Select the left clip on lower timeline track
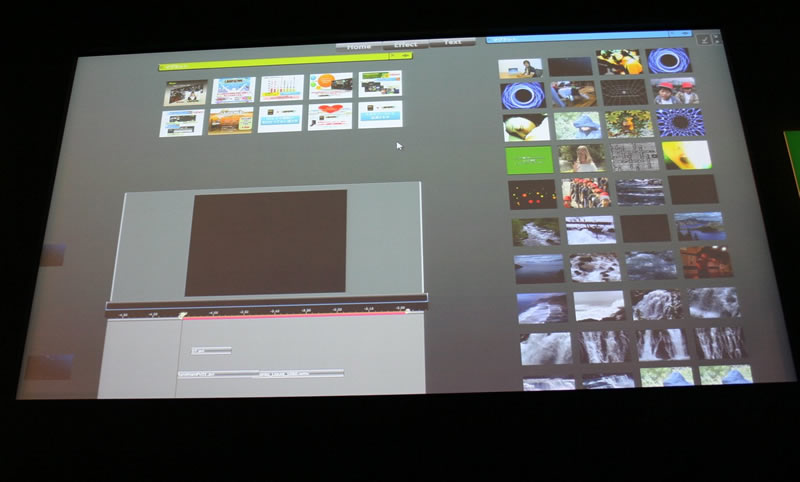The image size is (800, 482). pyautogui.click(x=218, y=374)
